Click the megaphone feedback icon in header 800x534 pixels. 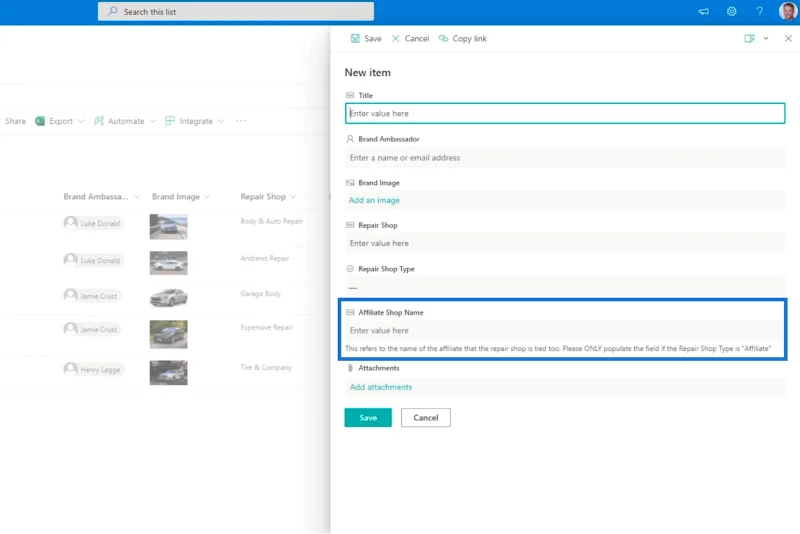click(704, 11)
